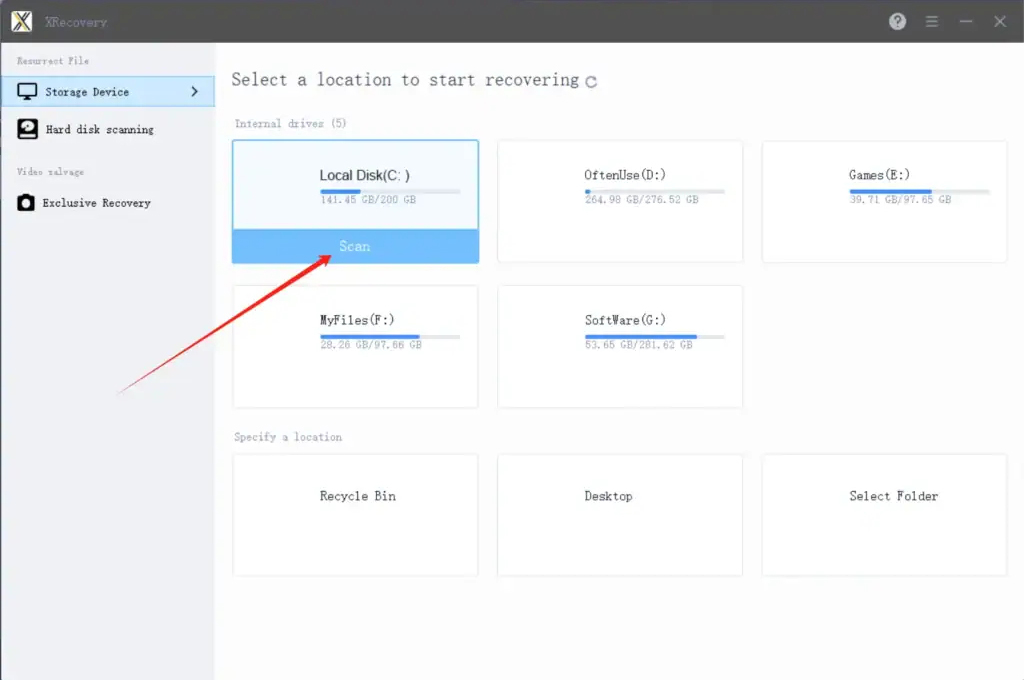
Task: Select the Games E drive tile
Action: [883, 200]
